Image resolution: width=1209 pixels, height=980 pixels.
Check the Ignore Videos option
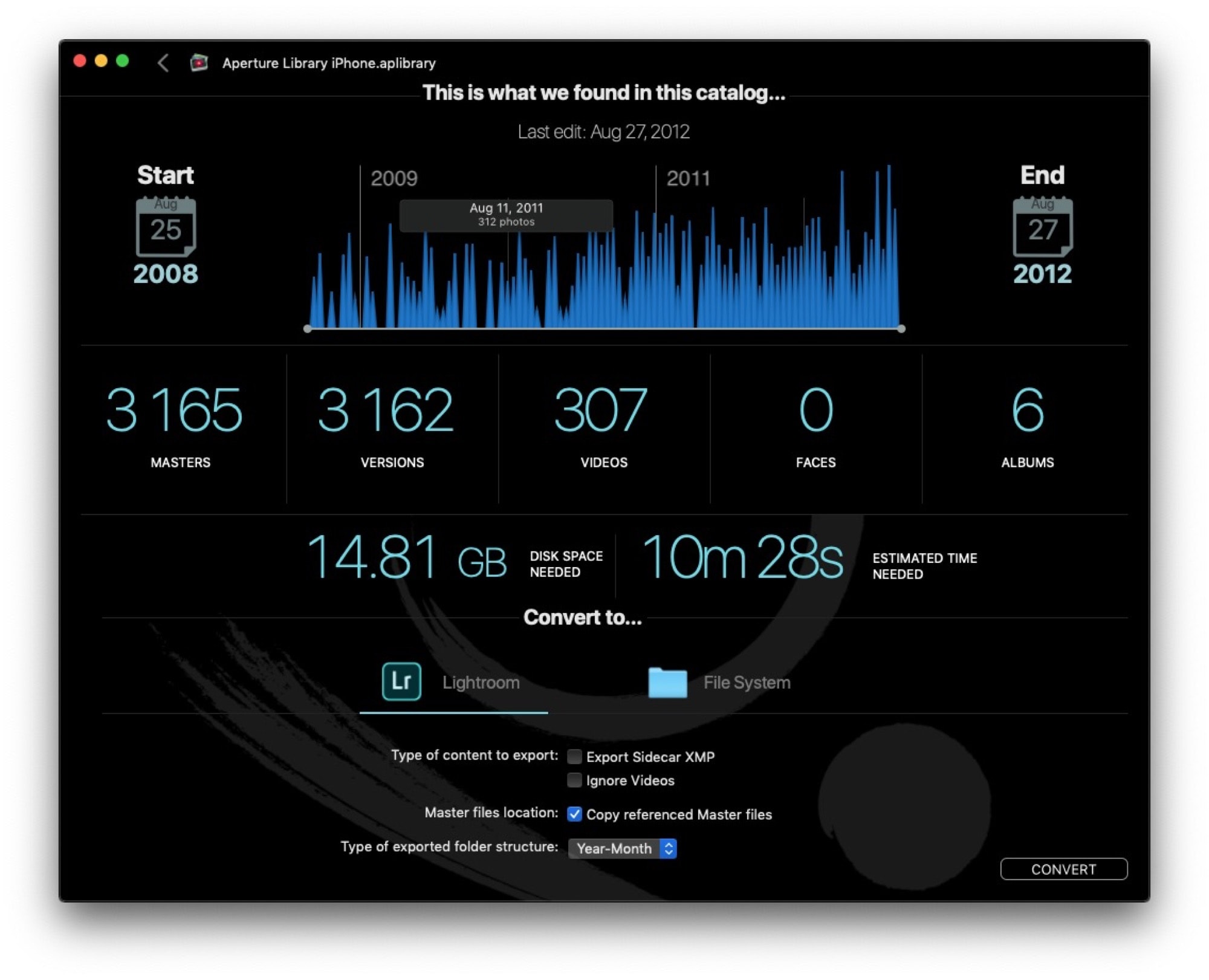(574, 780)
